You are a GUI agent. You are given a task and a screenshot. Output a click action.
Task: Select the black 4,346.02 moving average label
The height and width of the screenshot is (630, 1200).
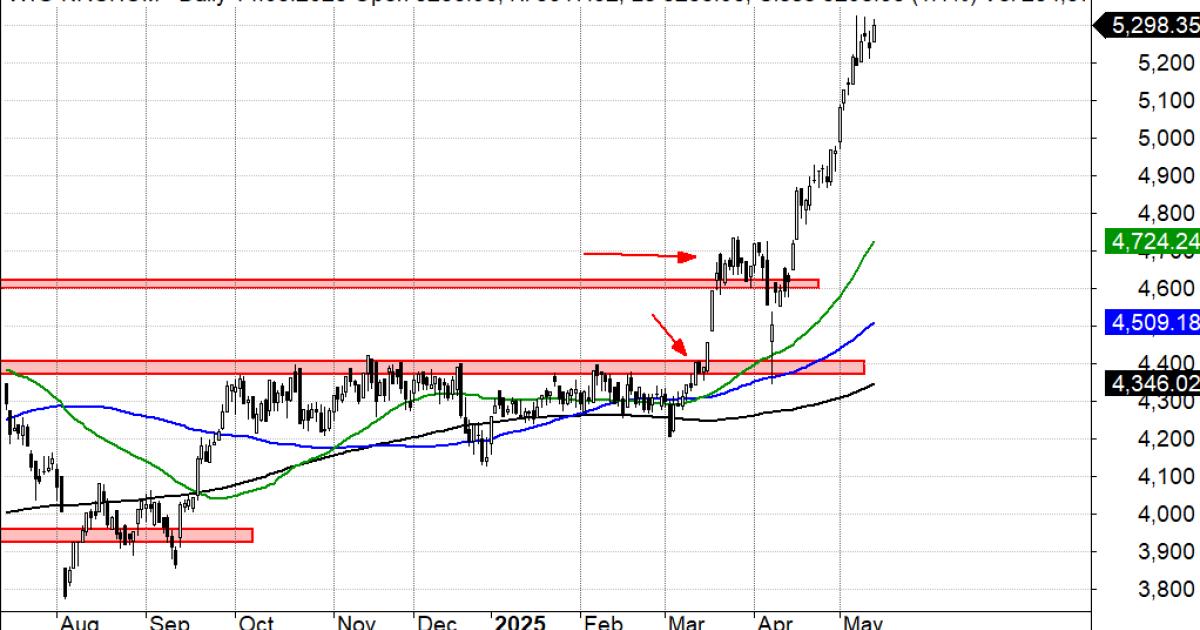pos(1153,383)
